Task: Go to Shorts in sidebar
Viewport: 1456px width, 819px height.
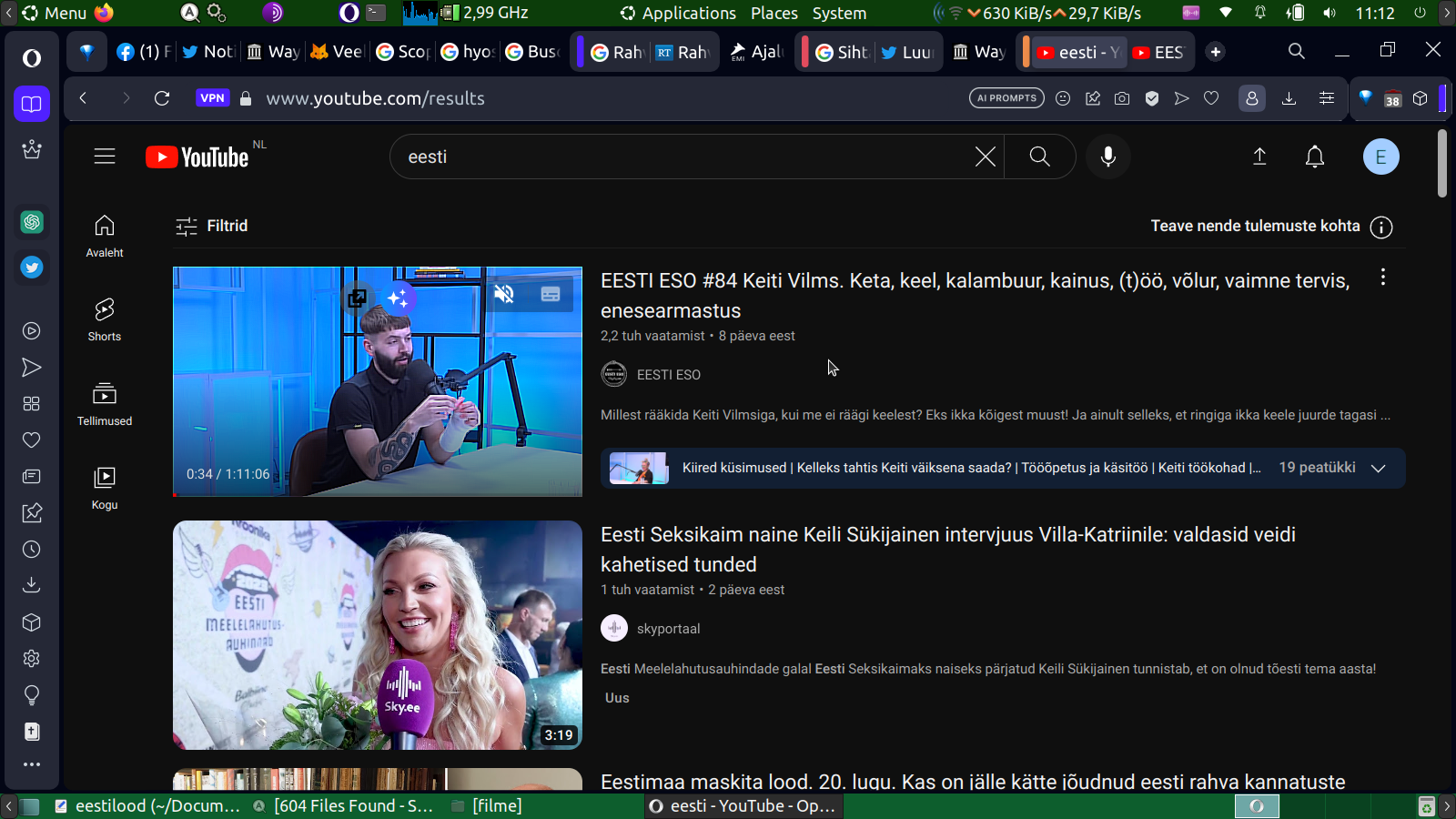Action: 105,319
